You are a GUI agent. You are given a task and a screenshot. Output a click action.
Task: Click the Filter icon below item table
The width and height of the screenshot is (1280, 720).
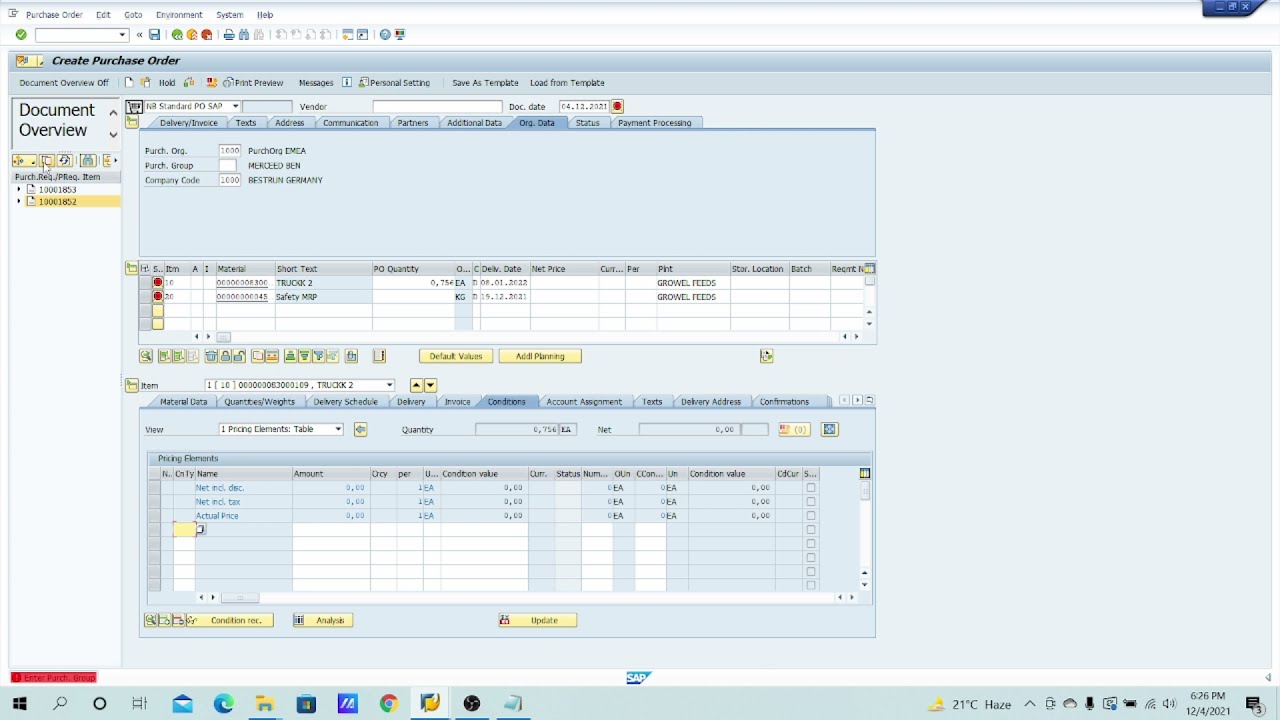(318, 356)
